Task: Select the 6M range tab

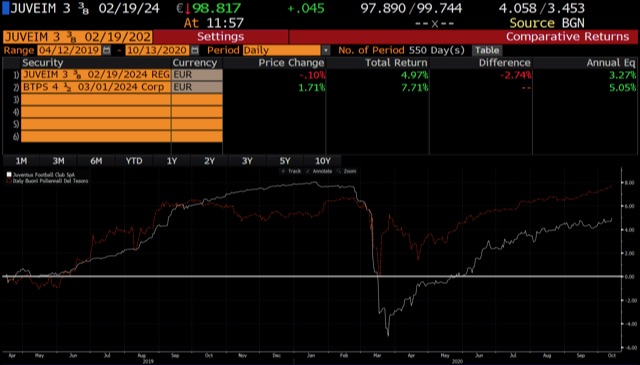Action: [96, 161]
